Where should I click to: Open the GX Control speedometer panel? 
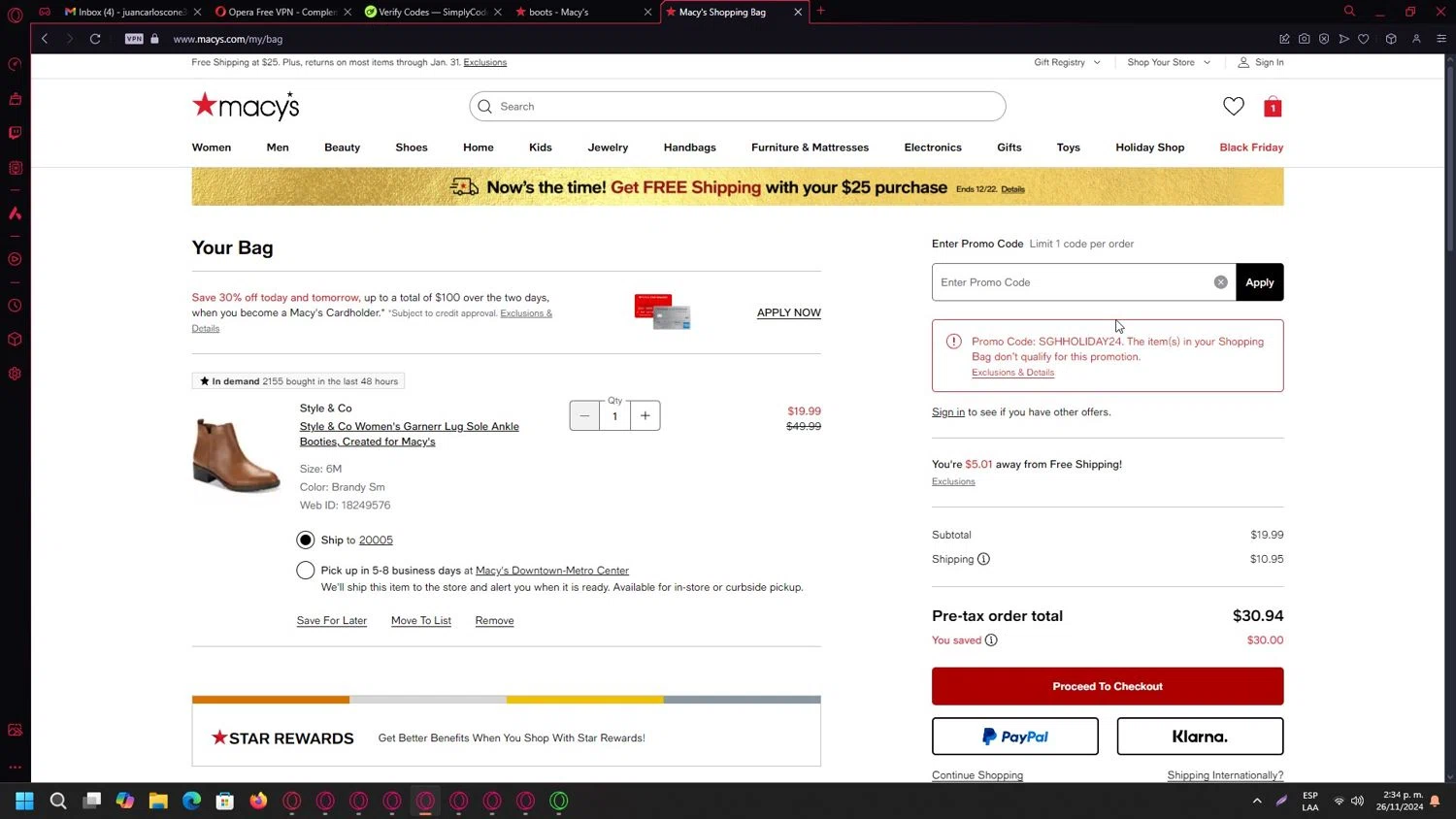click(x=15, y=65)
